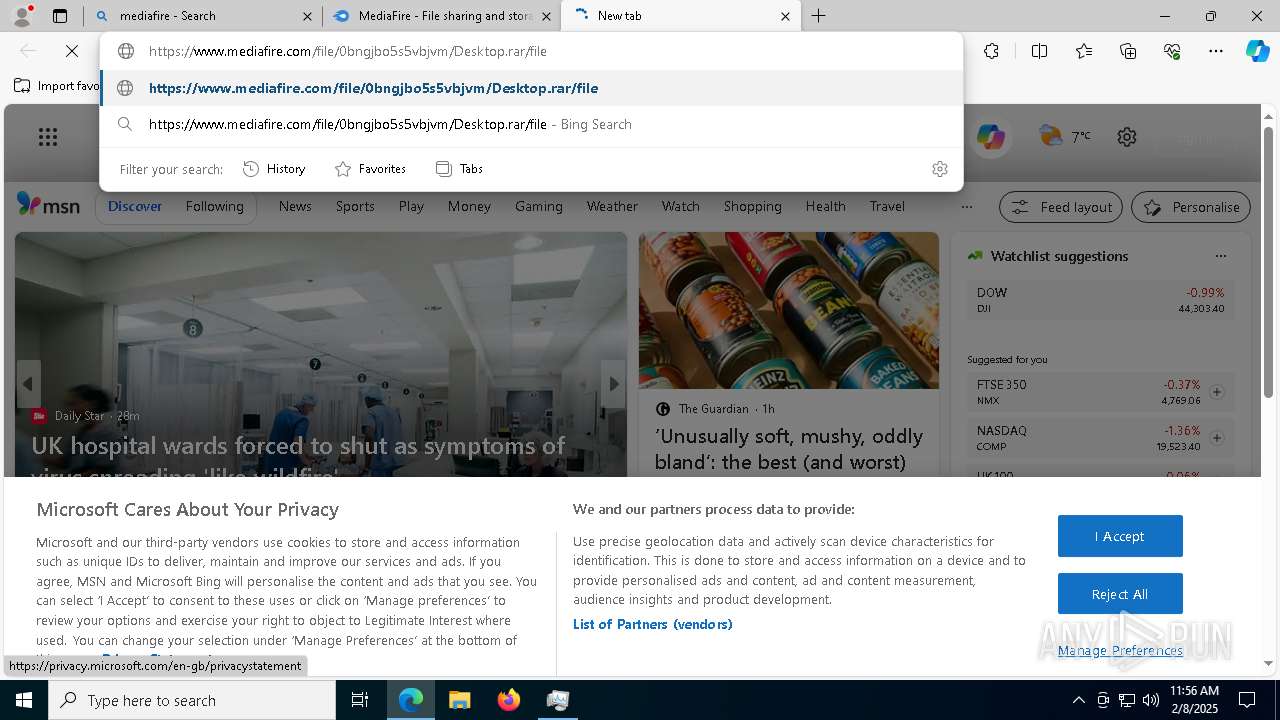This screenshot has width=1280, height=720.
Task: Open the weather 7°C widget
Action: pos(1066,136)
